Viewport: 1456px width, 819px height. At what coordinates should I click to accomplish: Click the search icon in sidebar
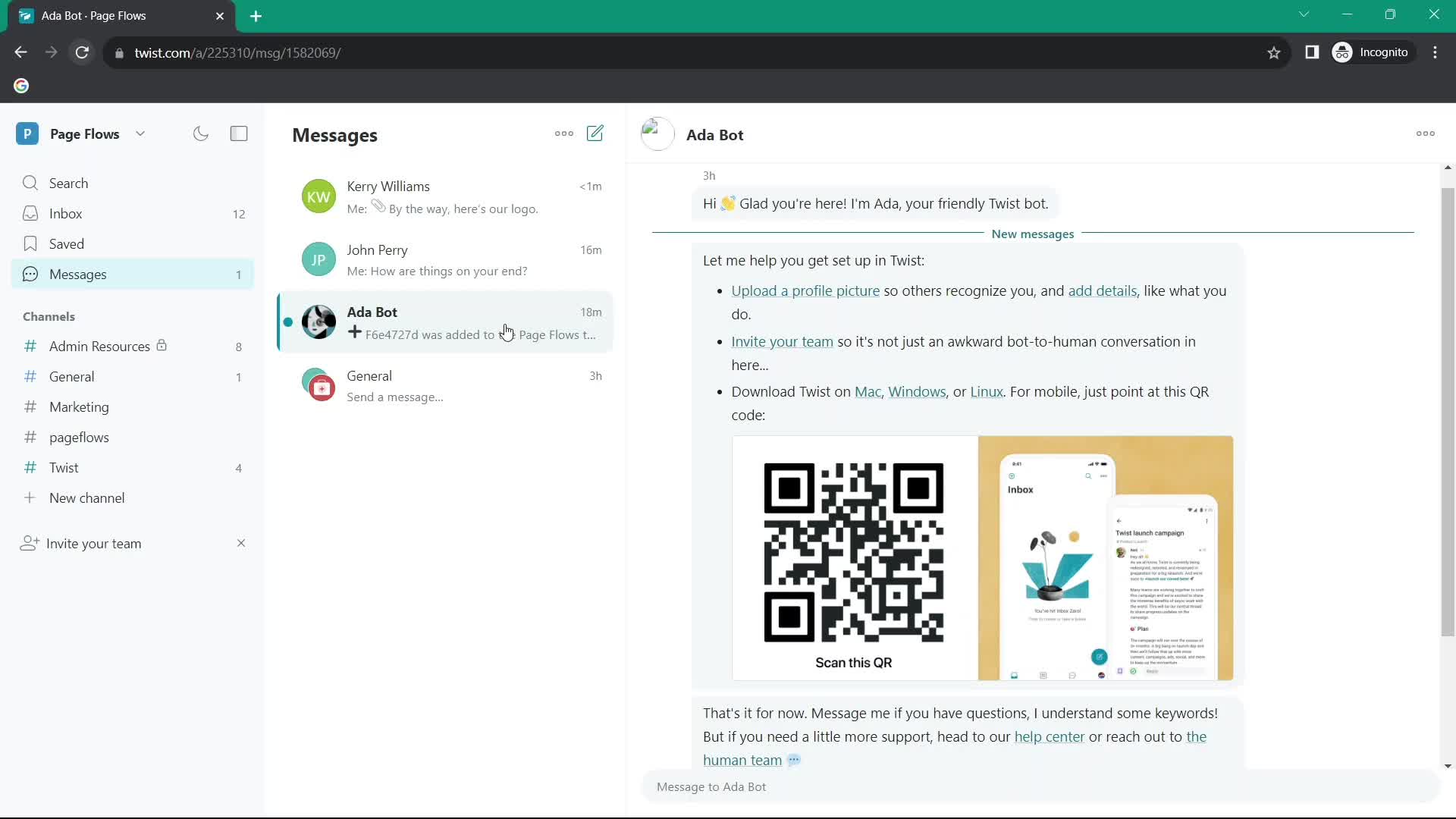pos(28,182)
